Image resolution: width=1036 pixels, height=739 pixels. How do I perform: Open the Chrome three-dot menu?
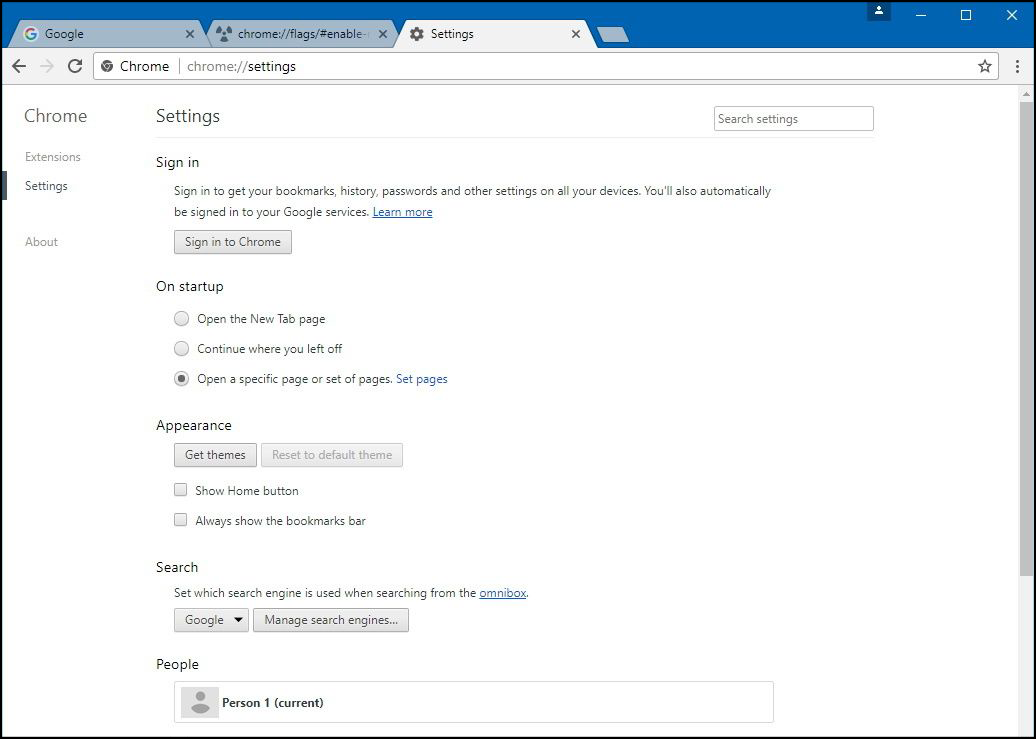pos(1018,66)
